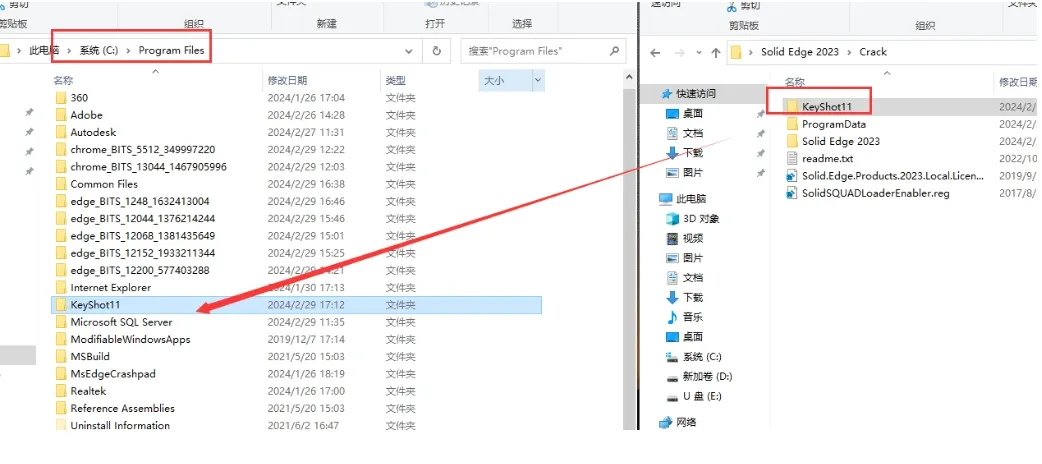The width and height of the screenshot is (1042, 464).
Task: Sort by 大小 column in Program Files
Action: [494, 80]
